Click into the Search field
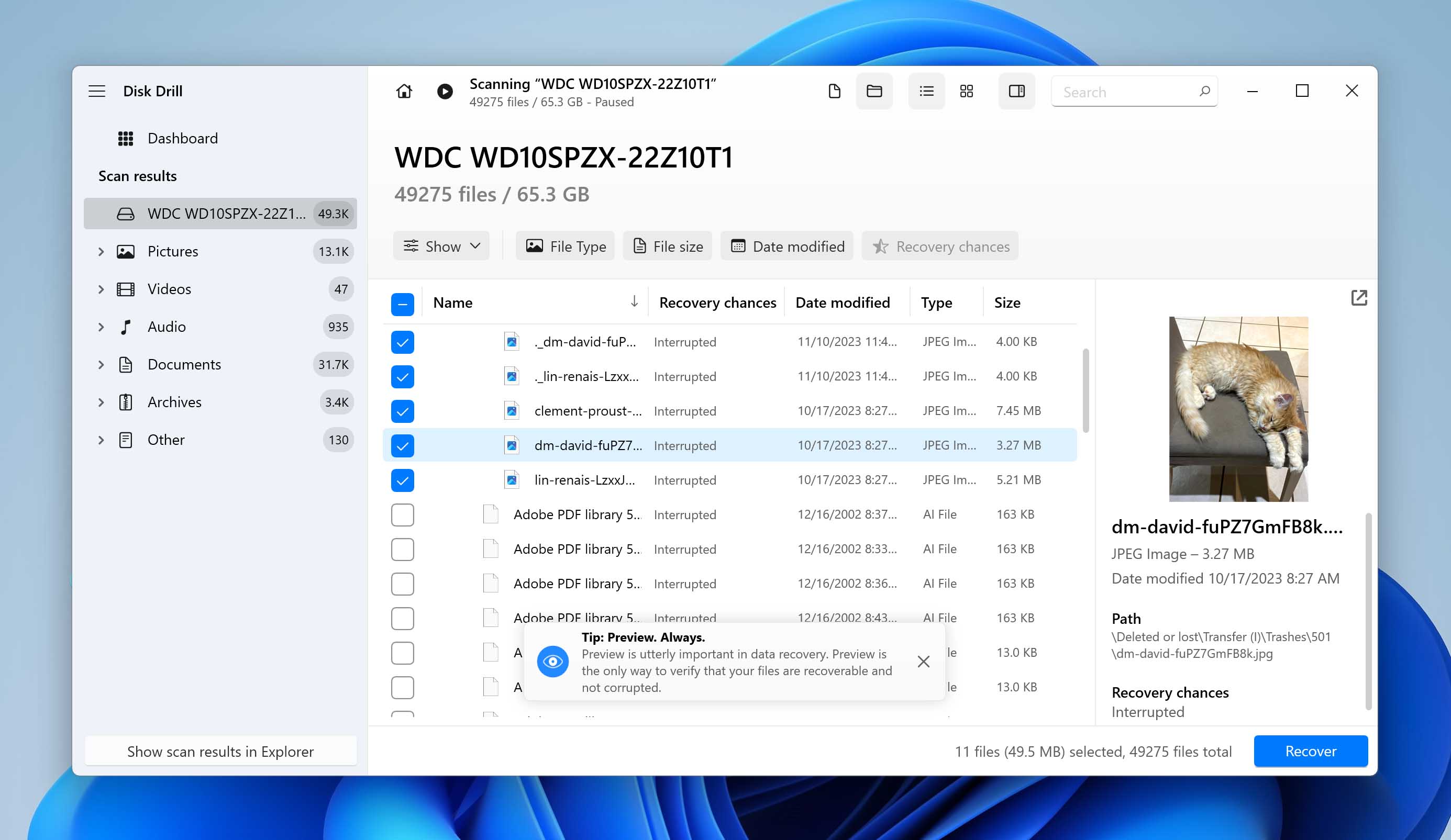1451x840 pixels. click(x=1123, y=92)
